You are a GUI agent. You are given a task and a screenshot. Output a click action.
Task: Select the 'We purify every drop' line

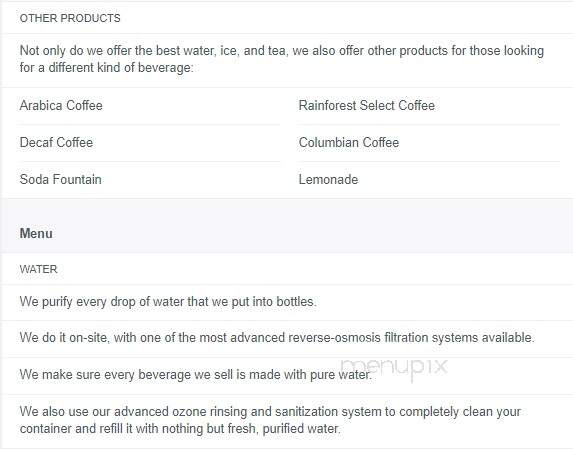168,302
